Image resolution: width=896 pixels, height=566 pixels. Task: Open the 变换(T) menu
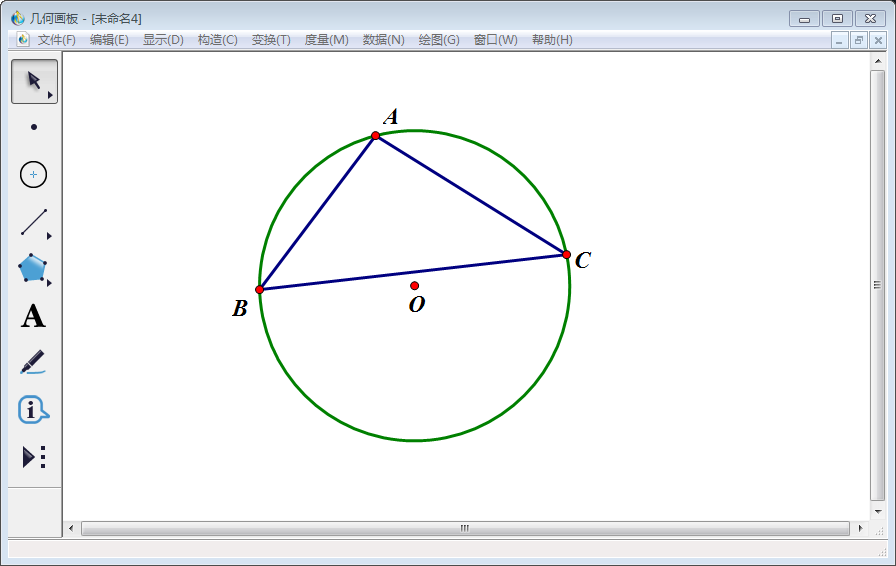click(x=271, y=39)
